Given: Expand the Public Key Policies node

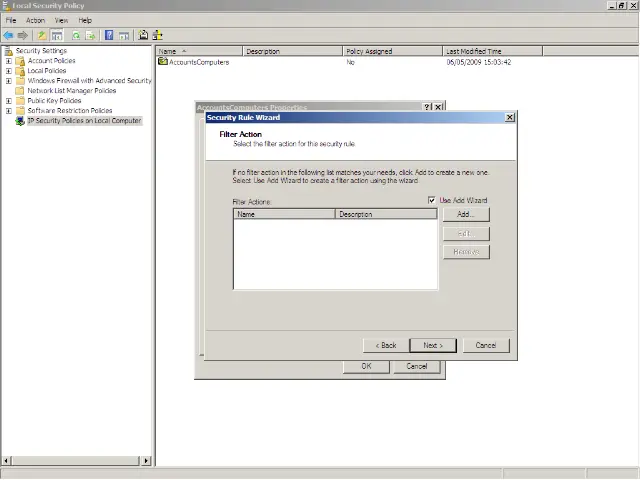Looking at the screenshot, I should pos(9,101).
